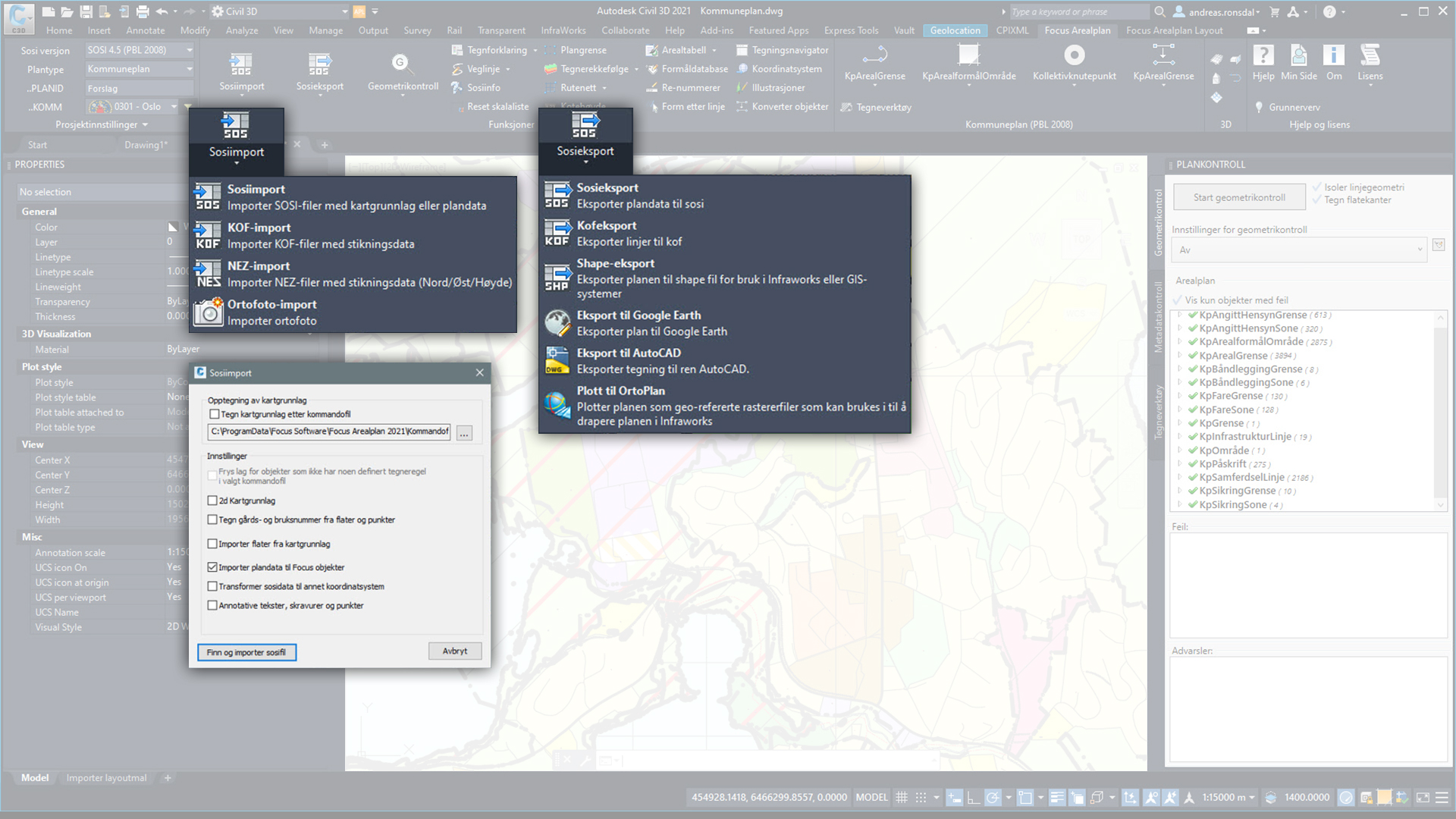
Task: Check Annotative tekster, skravurer og punkter
Action: tap(212, 605)
